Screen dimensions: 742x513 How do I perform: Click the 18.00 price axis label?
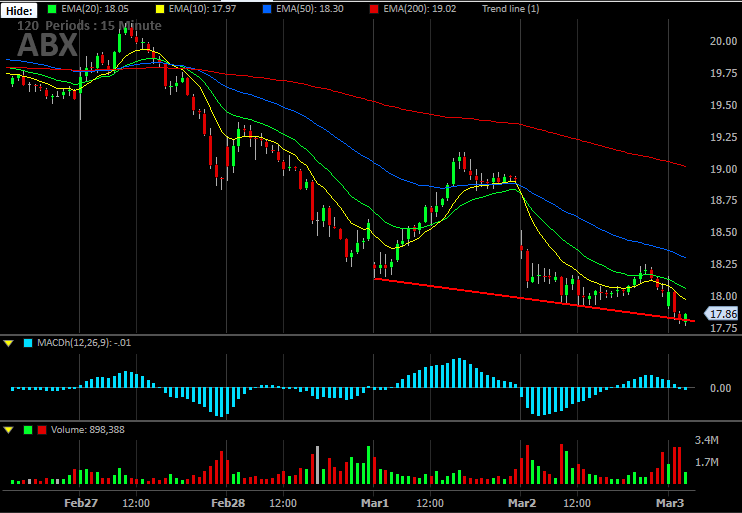(723, 296)
